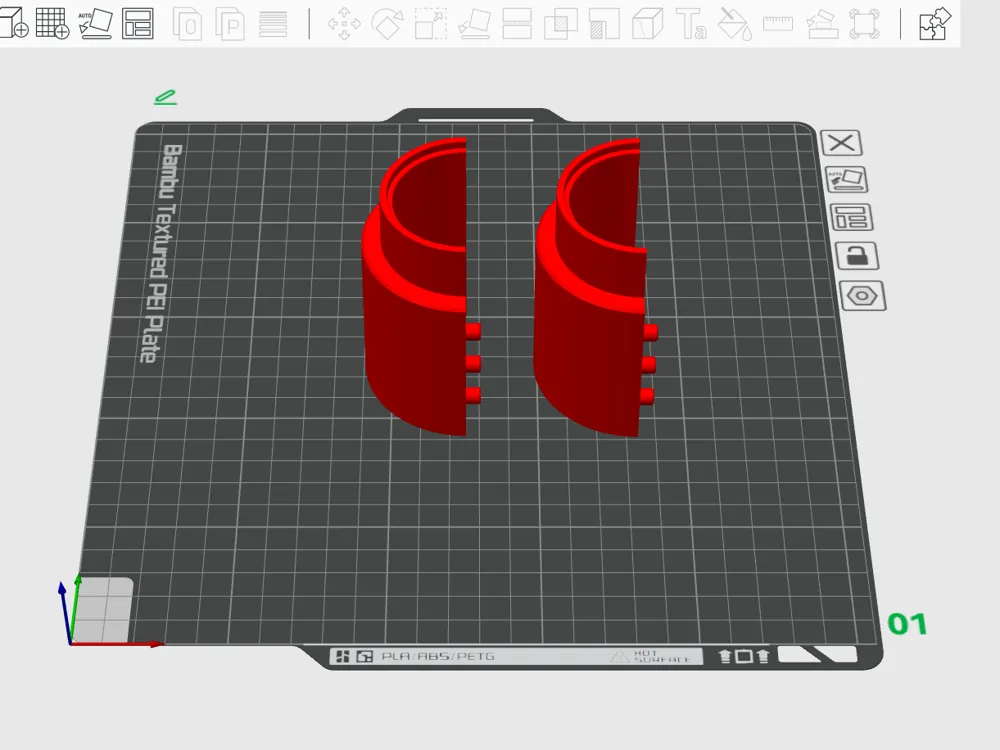Remove plate with the X button

841,143
